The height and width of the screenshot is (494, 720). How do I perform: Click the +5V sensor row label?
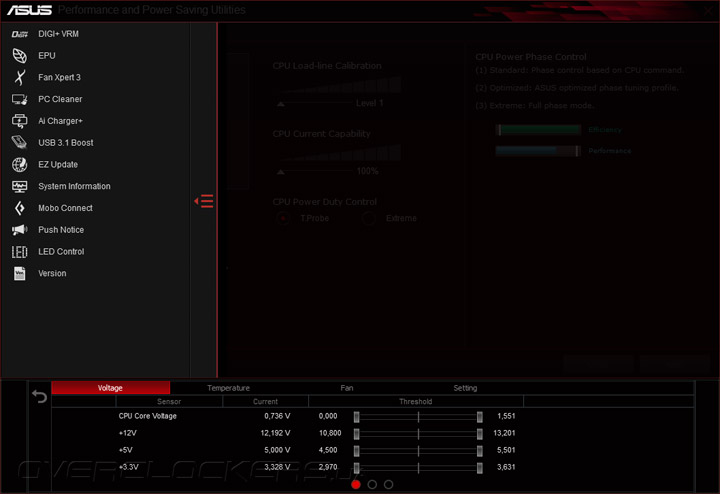pos(125,450)
